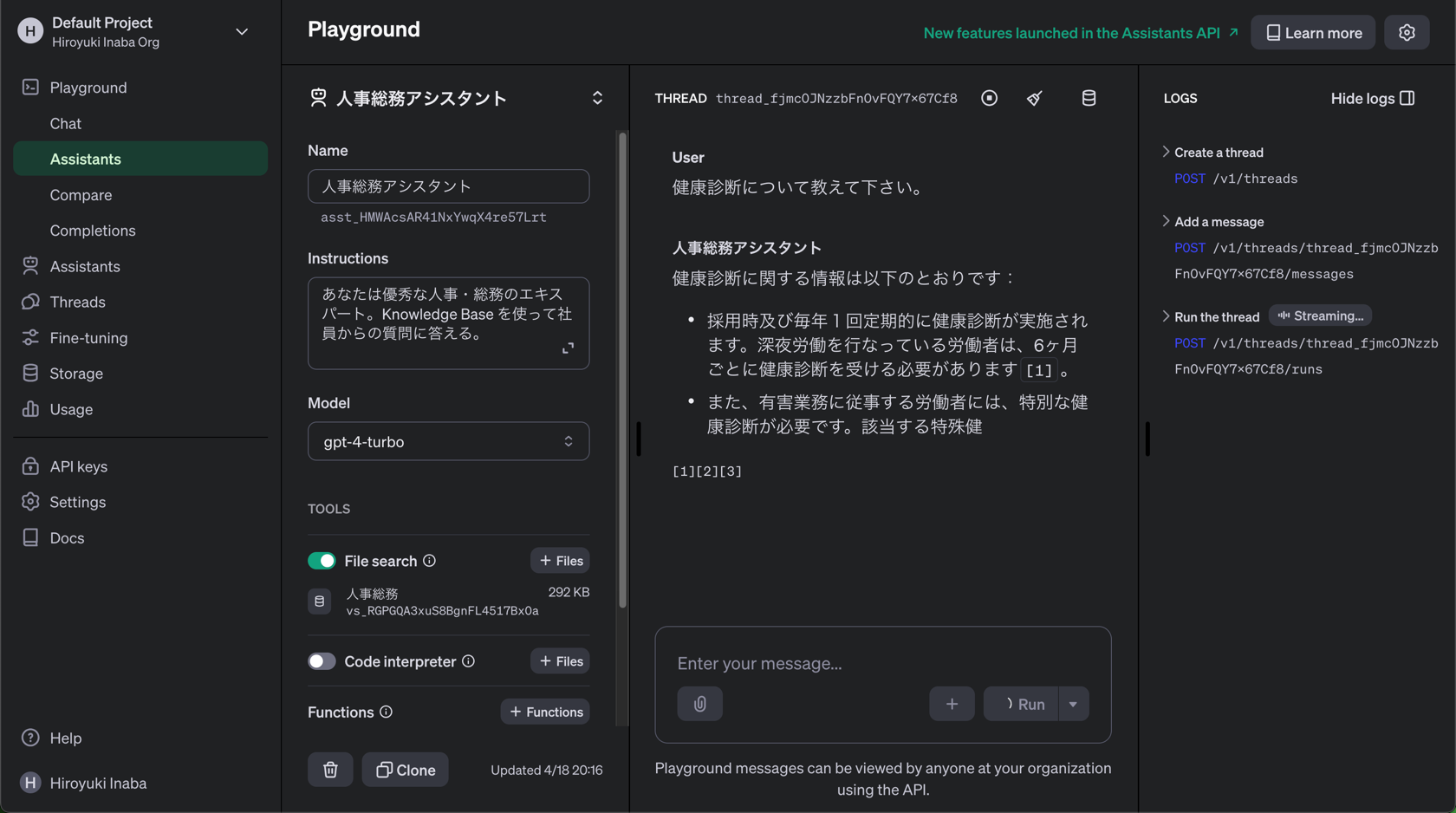Click the Functions info icon
This screenshot has height=813, width=1456.
pyautogui.click(x=386, y=712)
